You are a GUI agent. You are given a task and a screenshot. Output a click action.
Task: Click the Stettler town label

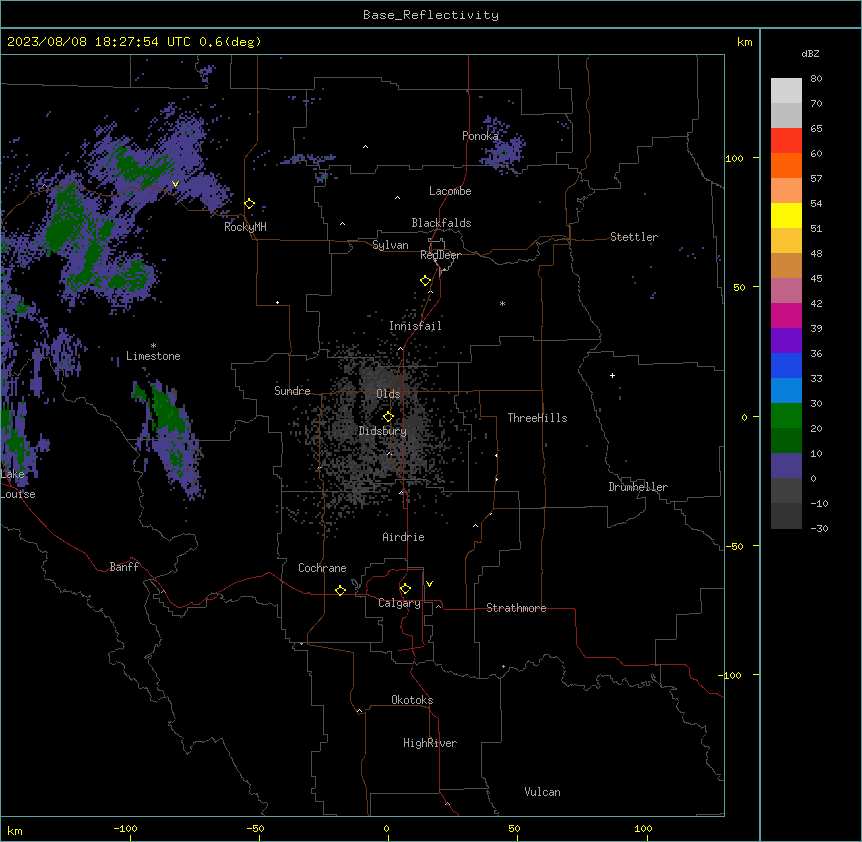coord(634,237)
